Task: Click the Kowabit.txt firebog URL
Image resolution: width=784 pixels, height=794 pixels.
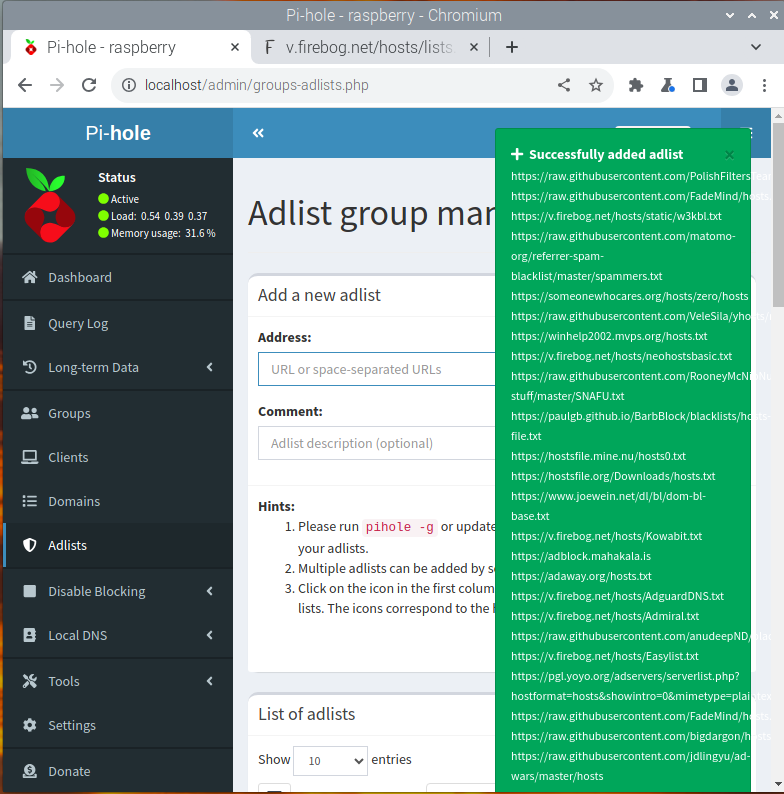Action: click(x=606, y=536)
